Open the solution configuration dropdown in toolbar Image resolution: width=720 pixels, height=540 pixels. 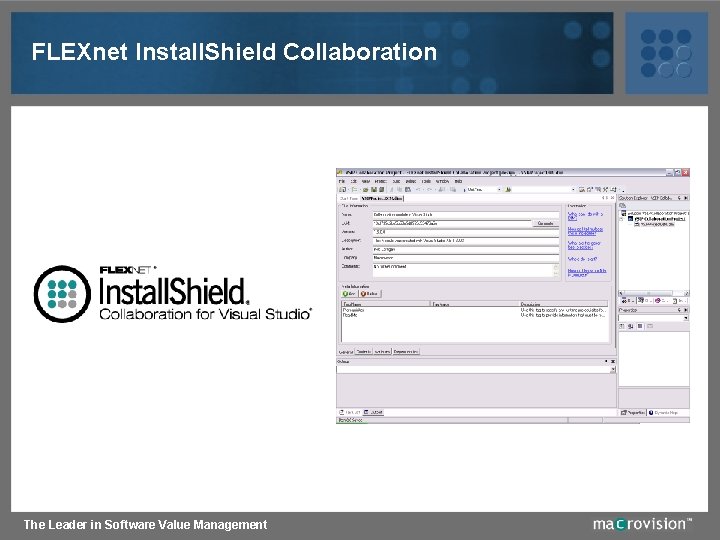499,190
